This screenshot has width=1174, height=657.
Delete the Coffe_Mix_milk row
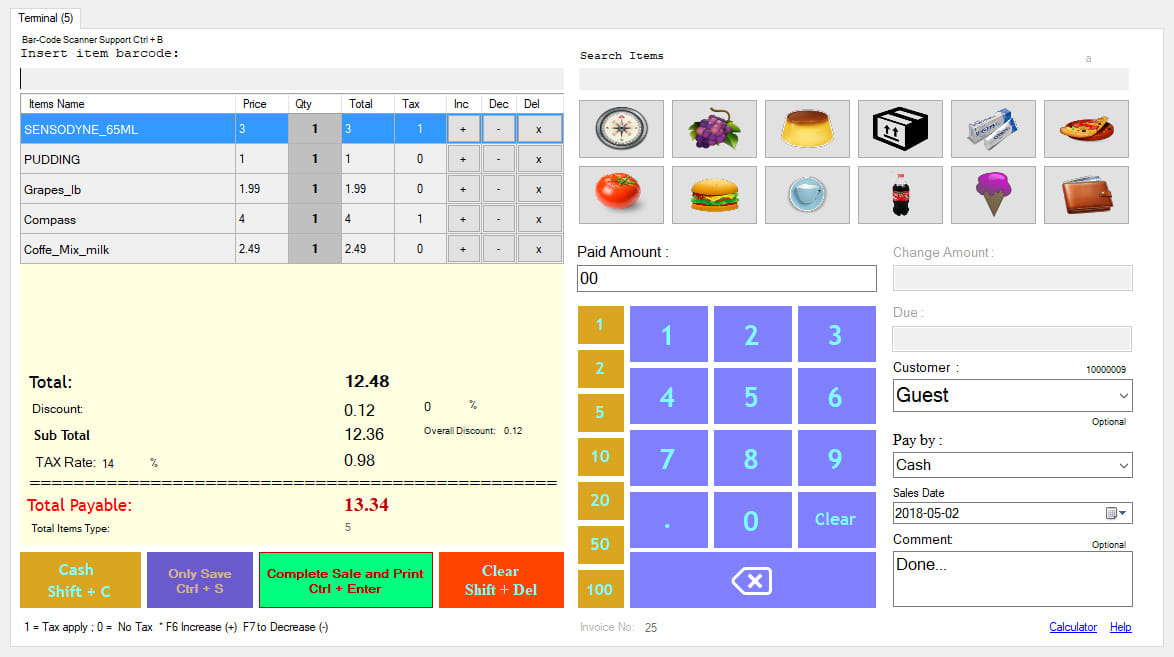539,249
